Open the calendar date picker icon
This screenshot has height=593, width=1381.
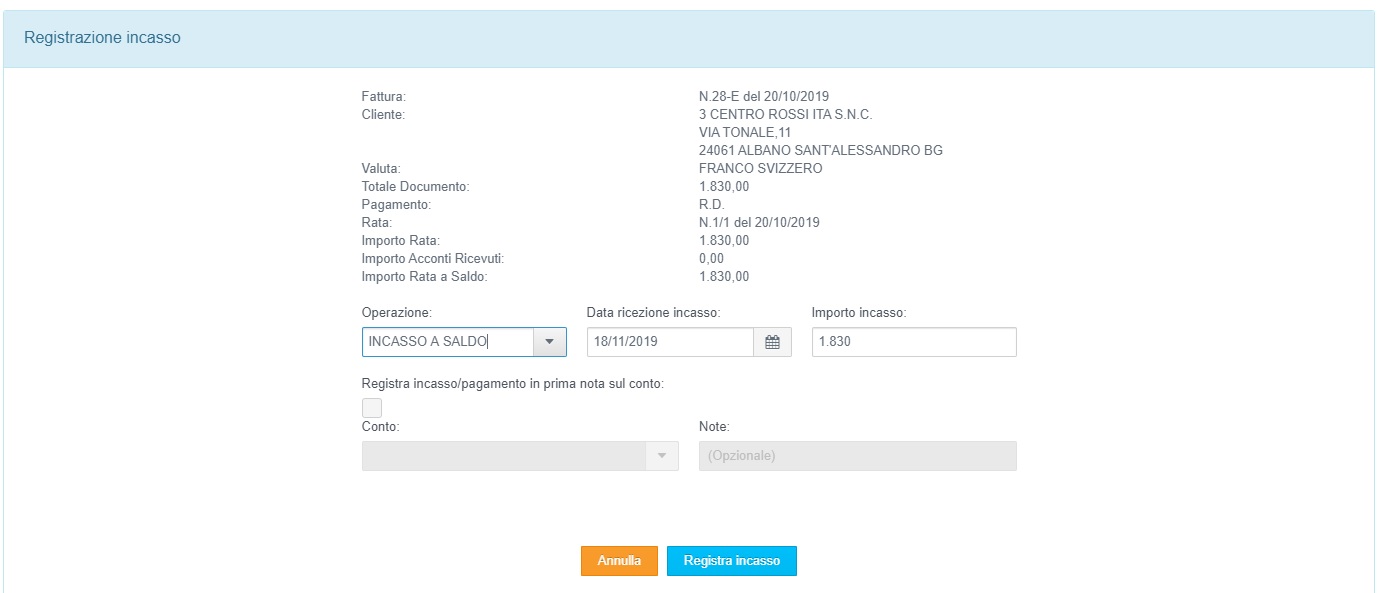[772, 342]
